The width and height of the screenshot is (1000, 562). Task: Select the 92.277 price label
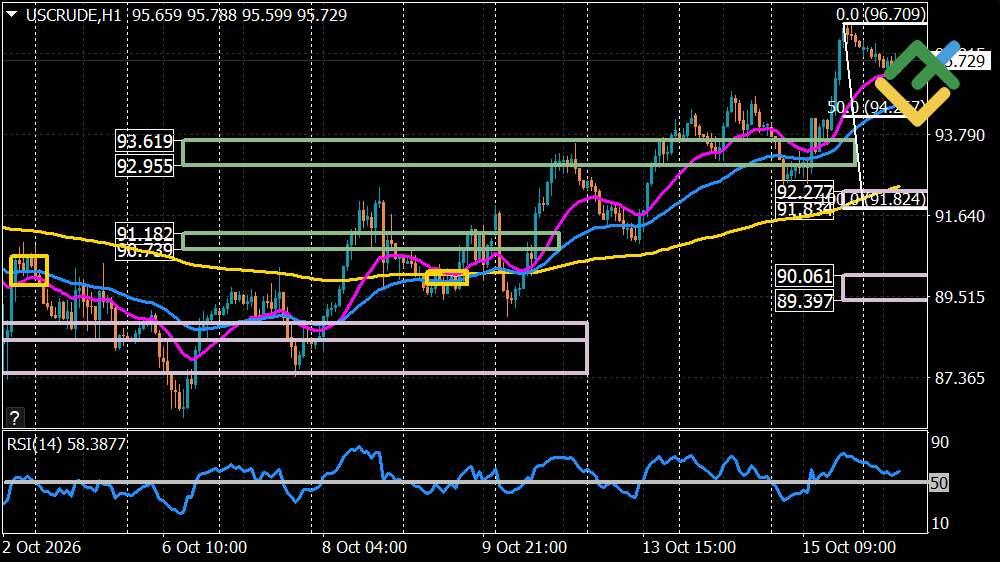pyautogui.click(x=805, y=191)
